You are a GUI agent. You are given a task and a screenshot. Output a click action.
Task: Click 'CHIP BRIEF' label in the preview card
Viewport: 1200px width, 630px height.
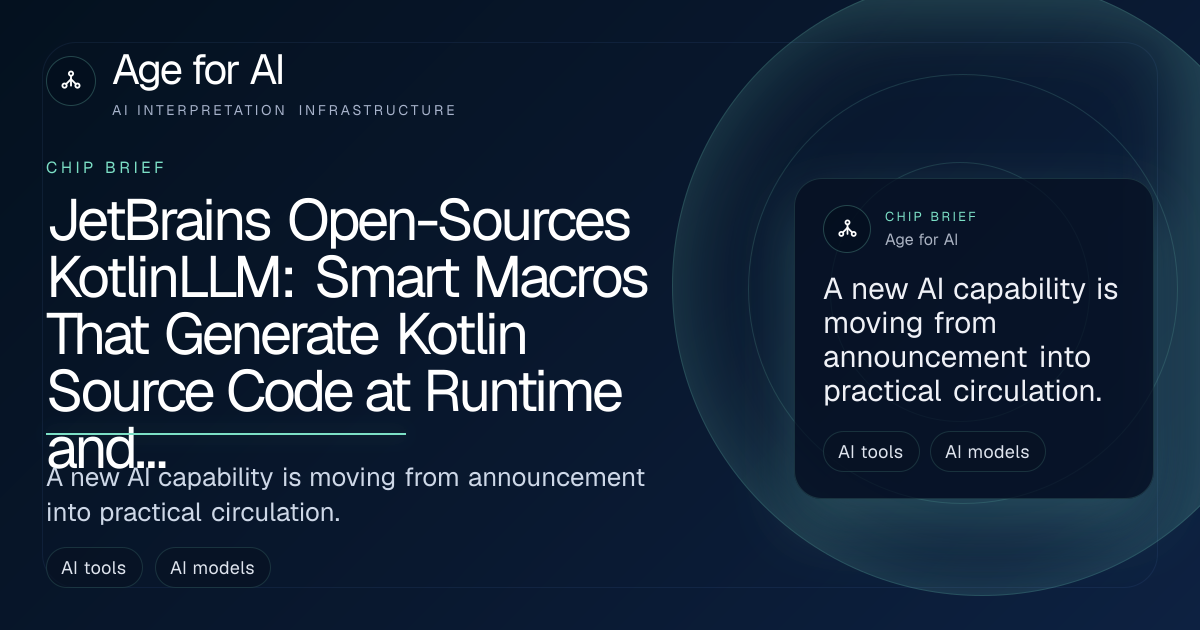(x=931, y=217)
